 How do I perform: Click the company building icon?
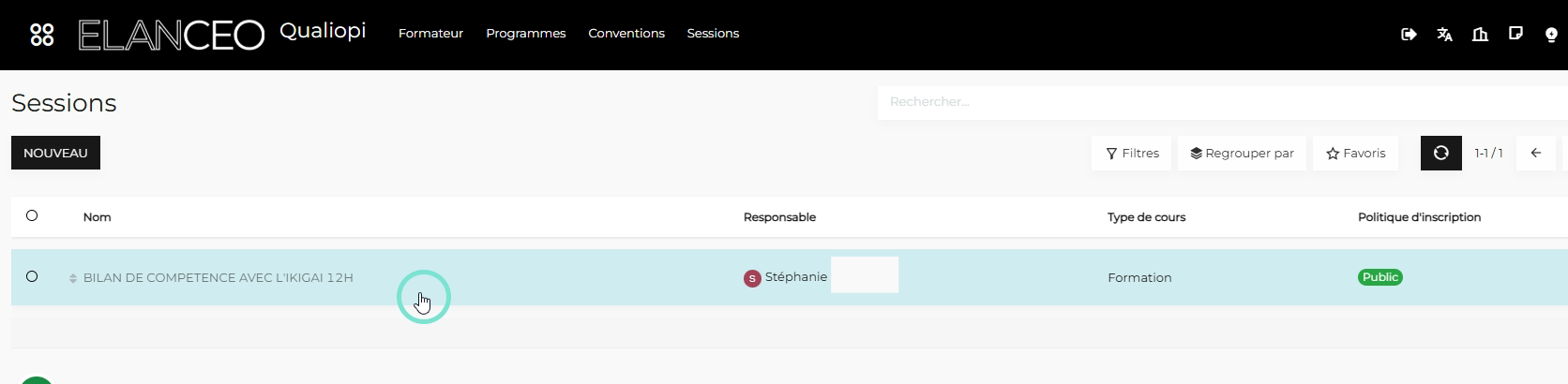click(x=1480, y=35)
